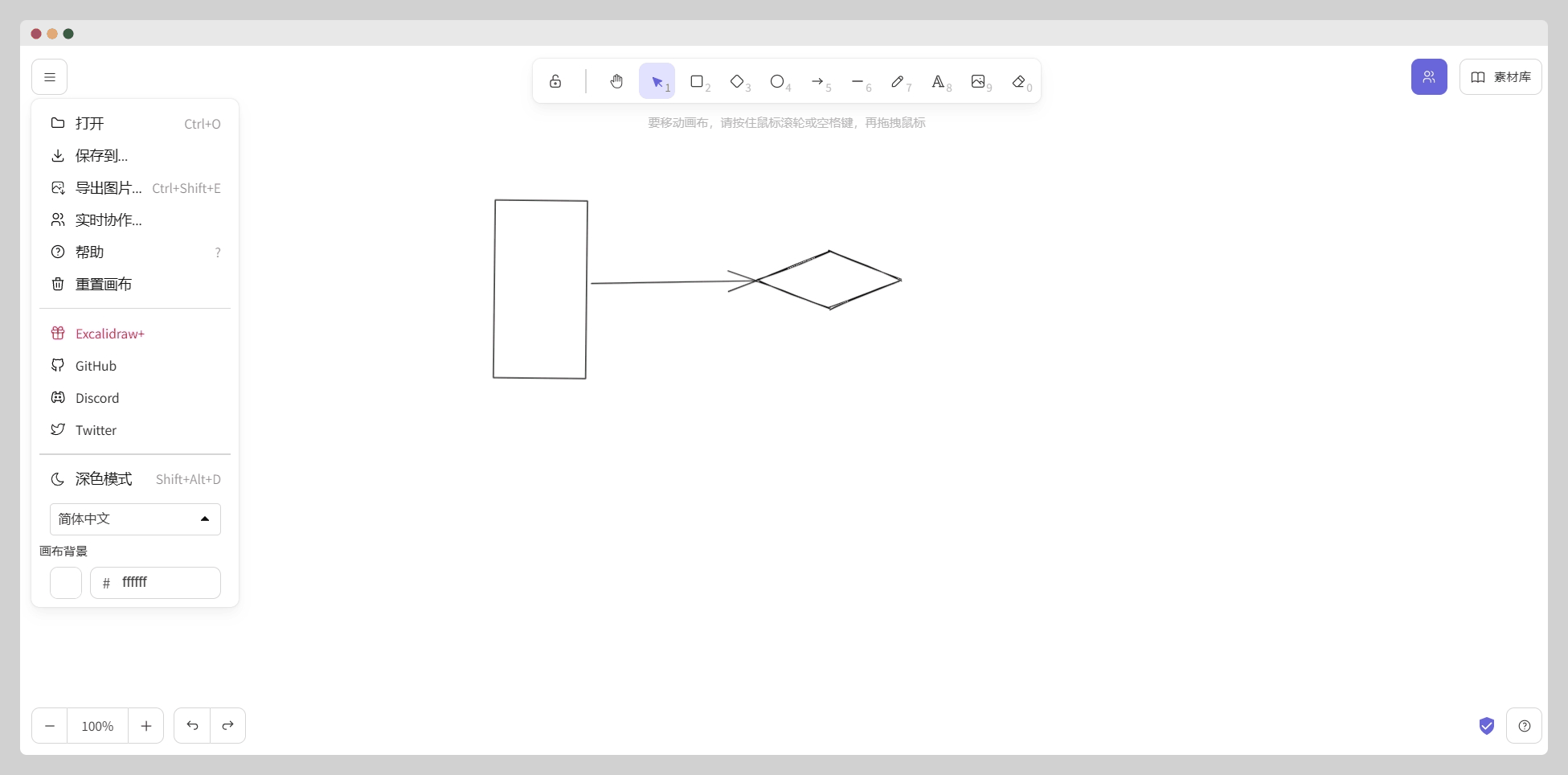Select the Arrow tool
Screen dimensions: 1568x775
(x=817, y=81)
